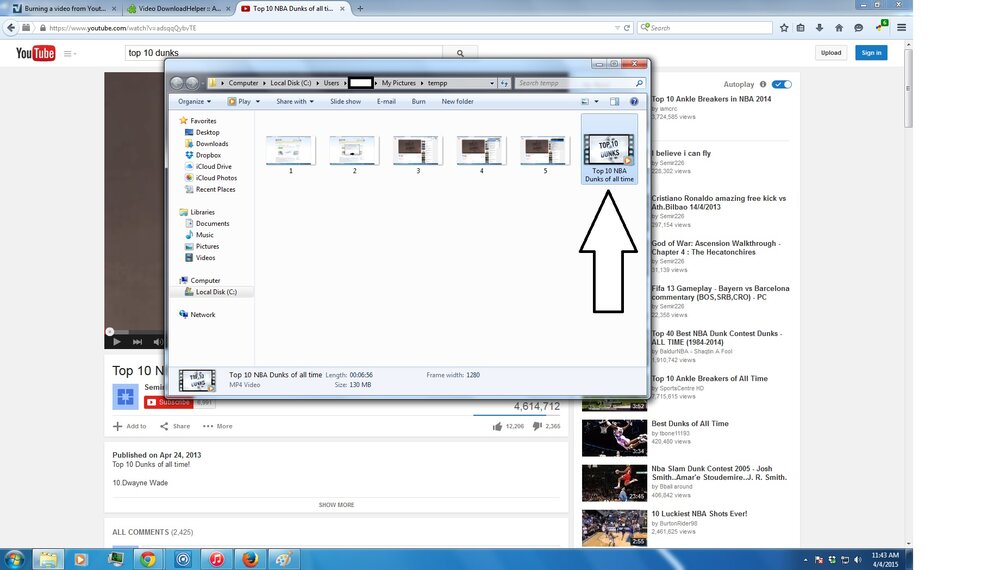The image size is (1000, 570).
Task: Open the Explorer help icon
Action: click(633, 101)
